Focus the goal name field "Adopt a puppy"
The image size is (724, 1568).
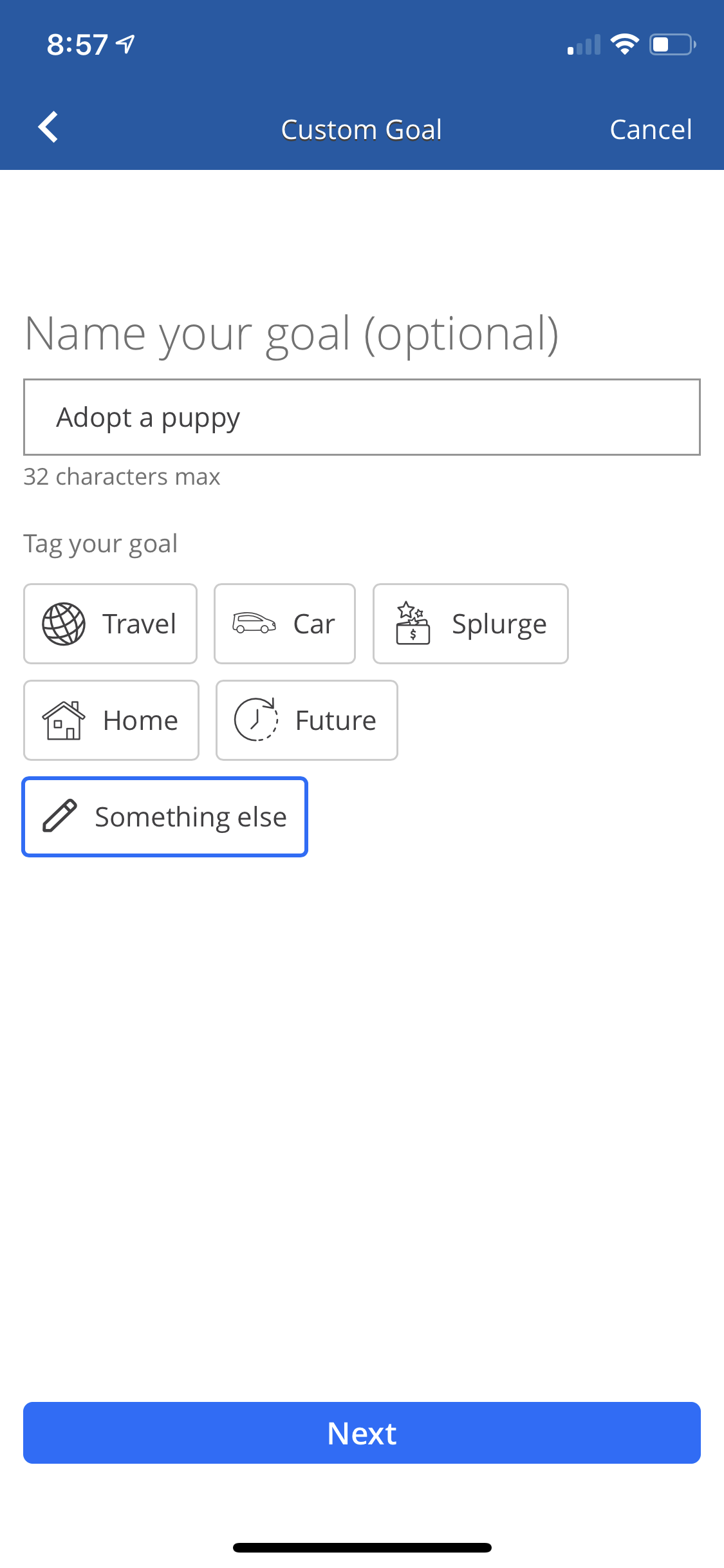tap(362, 417)
